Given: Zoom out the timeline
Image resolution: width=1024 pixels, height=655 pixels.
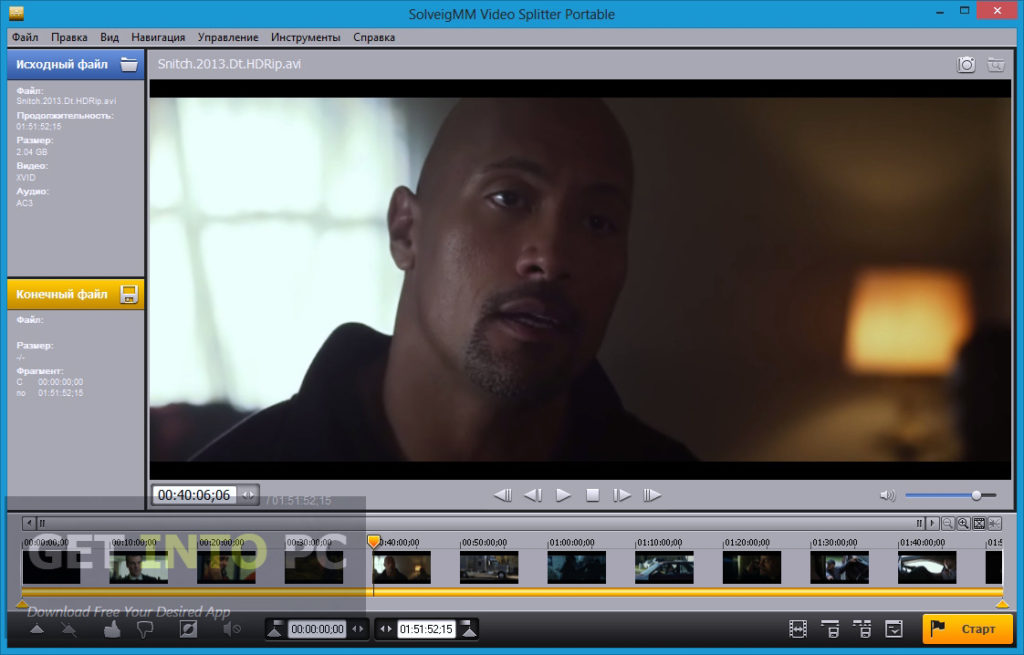Looking at the screenshot, I should pos(948,523).
